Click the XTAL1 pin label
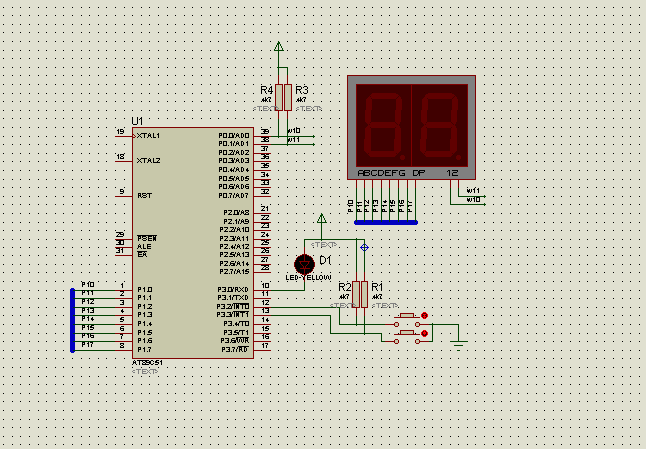The height and width of the screenshot is (449, 646). [x=148, y=136]
